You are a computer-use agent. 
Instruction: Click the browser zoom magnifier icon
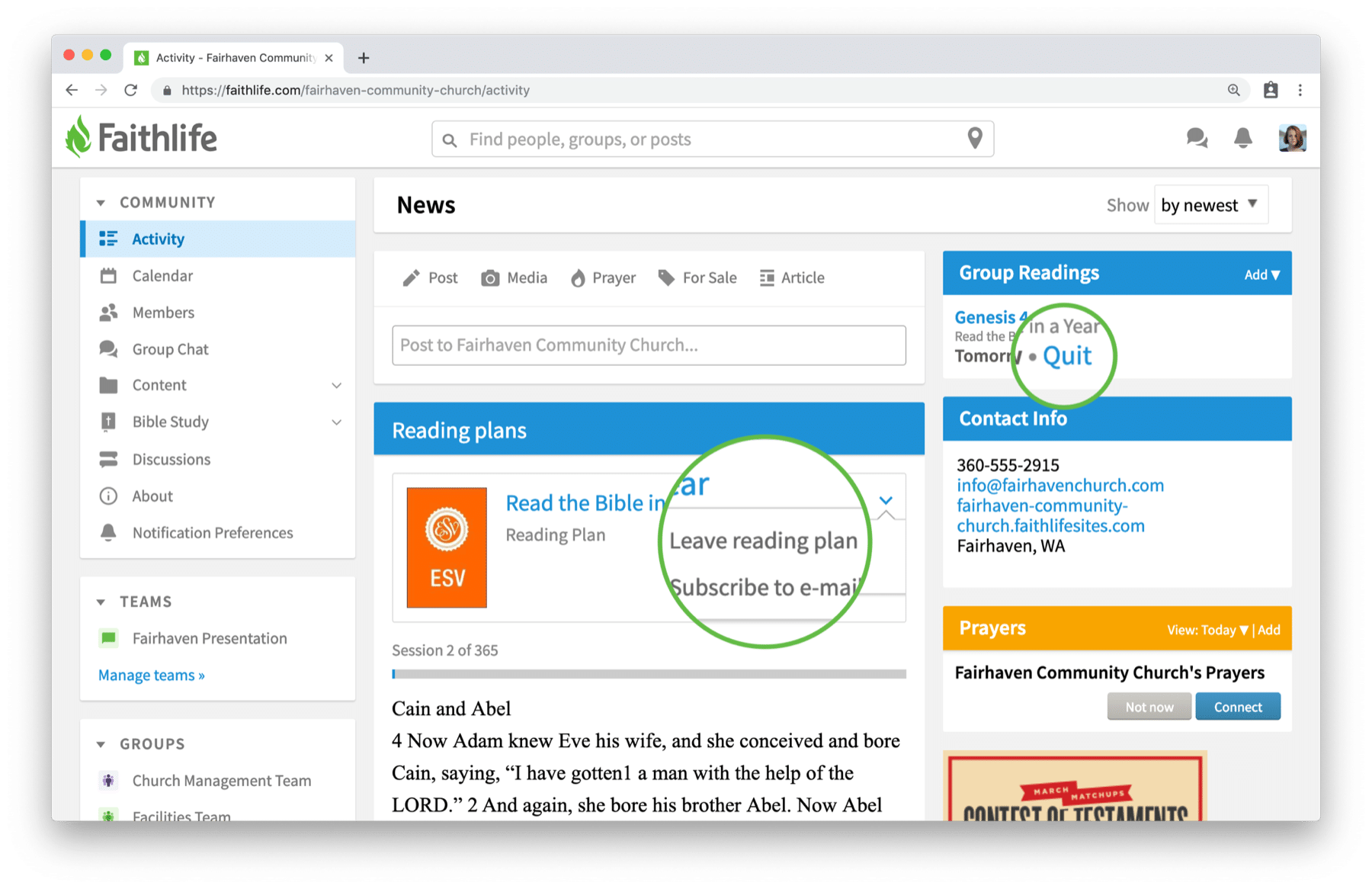pyautogui.click(x=1233, y=90)
